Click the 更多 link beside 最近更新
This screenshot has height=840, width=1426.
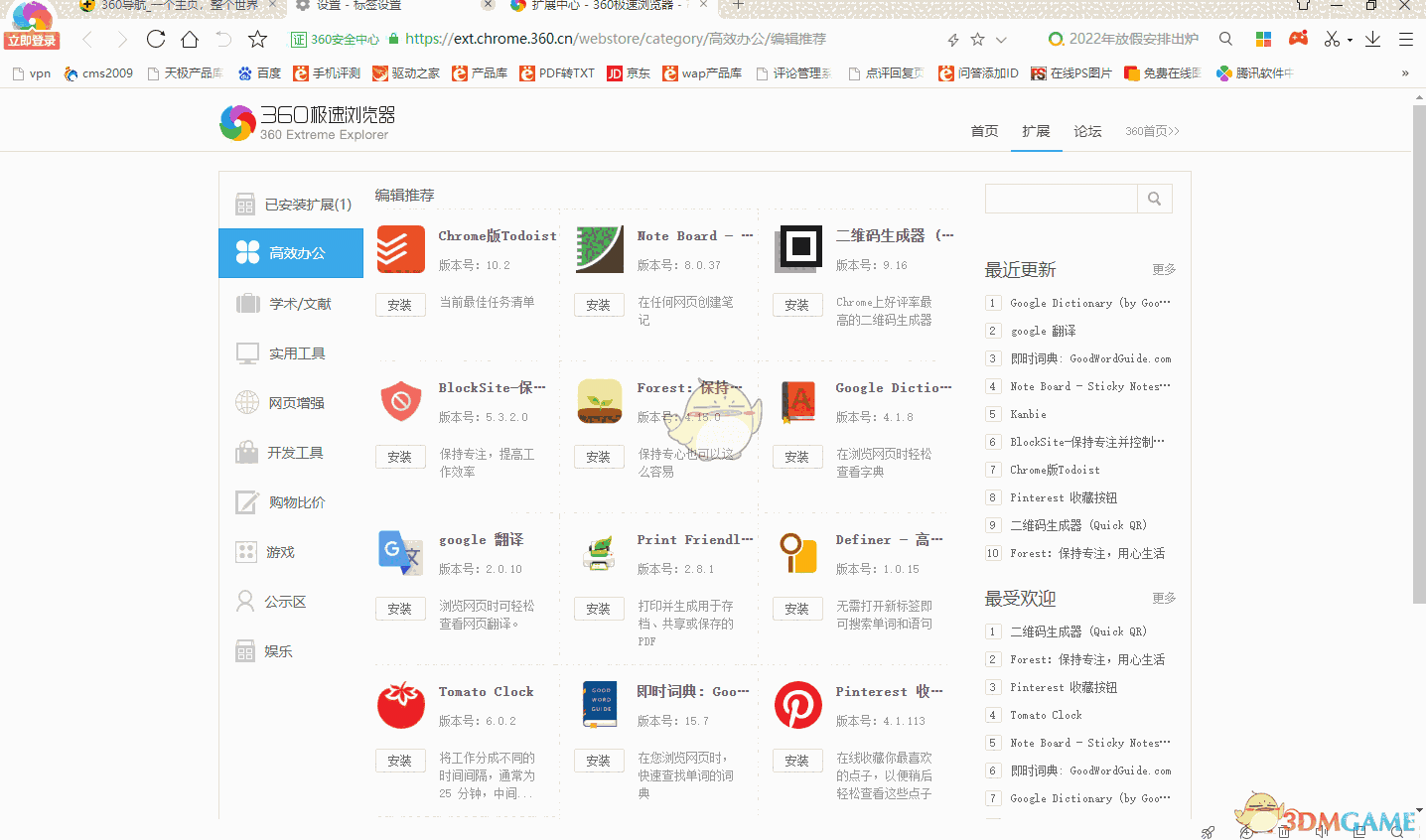pos(1164,270)
